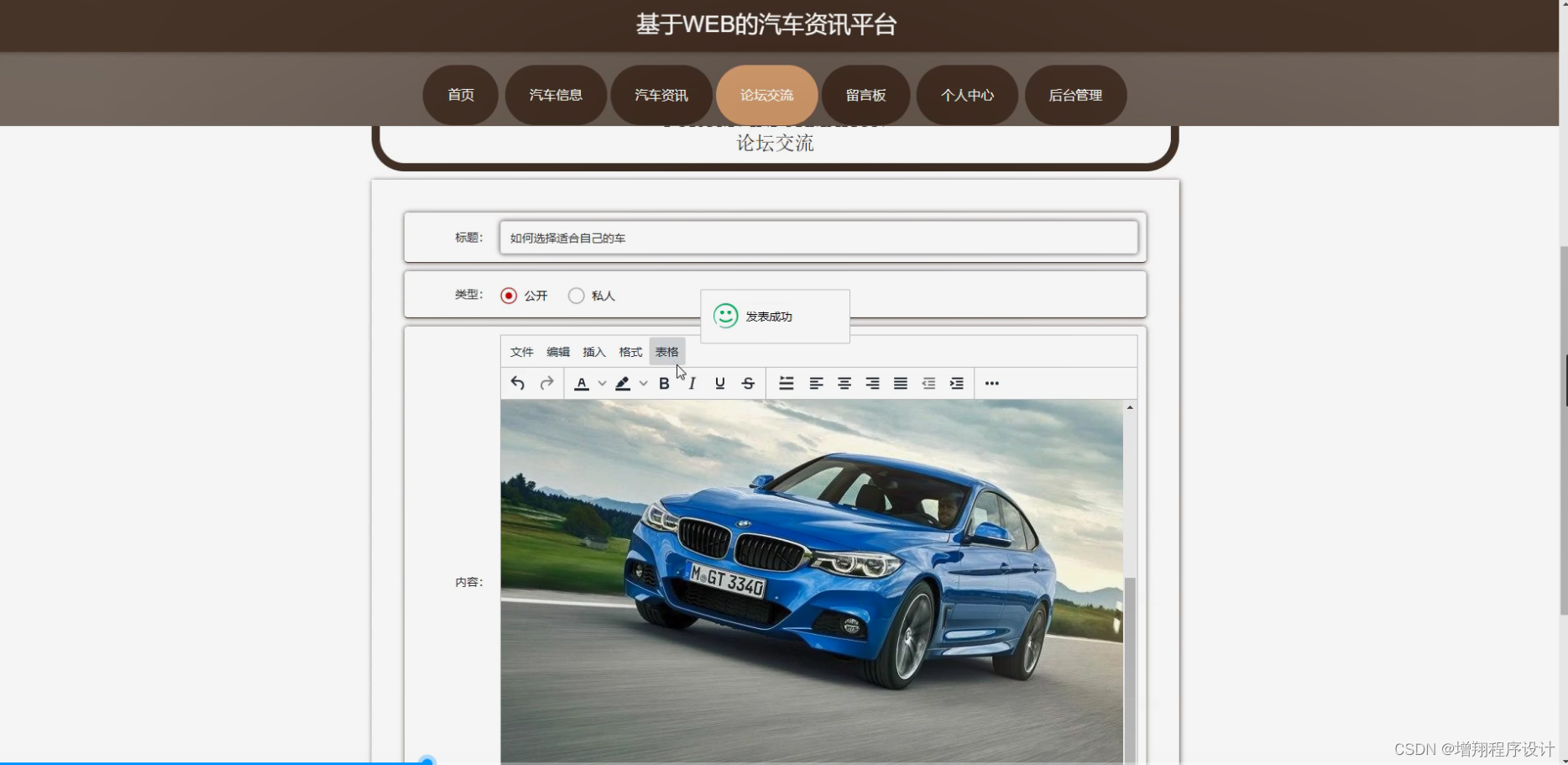The image size is (1568, 765).
Task: Expand the overflow toolbar menu with three dots
Action: coord(991,383)
